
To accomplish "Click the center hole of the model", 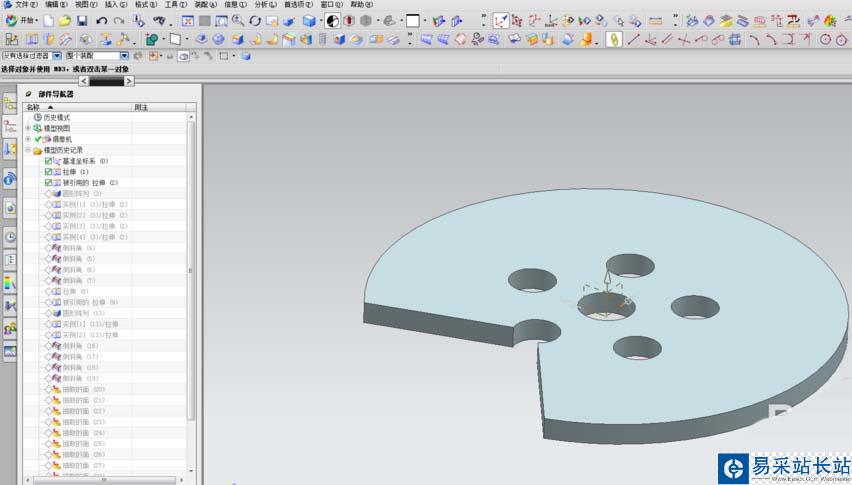I will pos(606,306).
